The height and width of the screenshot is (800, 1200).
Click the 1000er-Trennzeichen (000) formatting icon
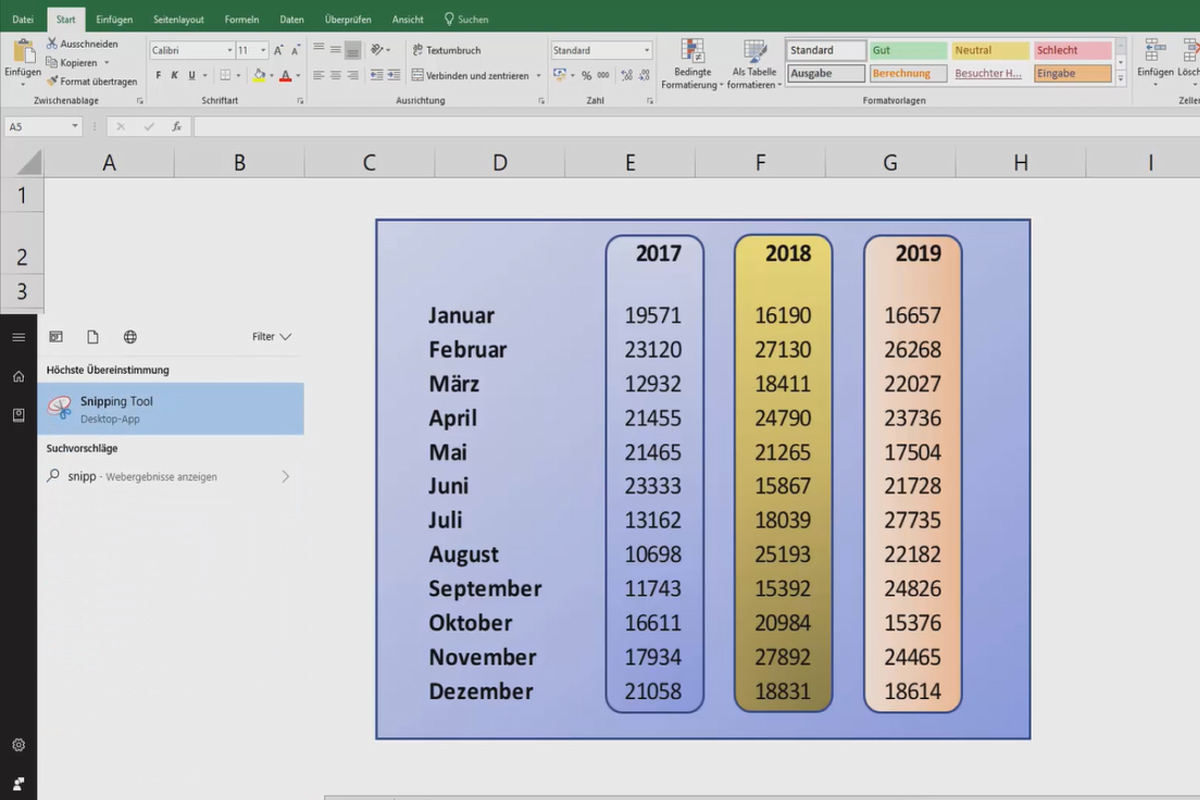click(x=604, y=74)
